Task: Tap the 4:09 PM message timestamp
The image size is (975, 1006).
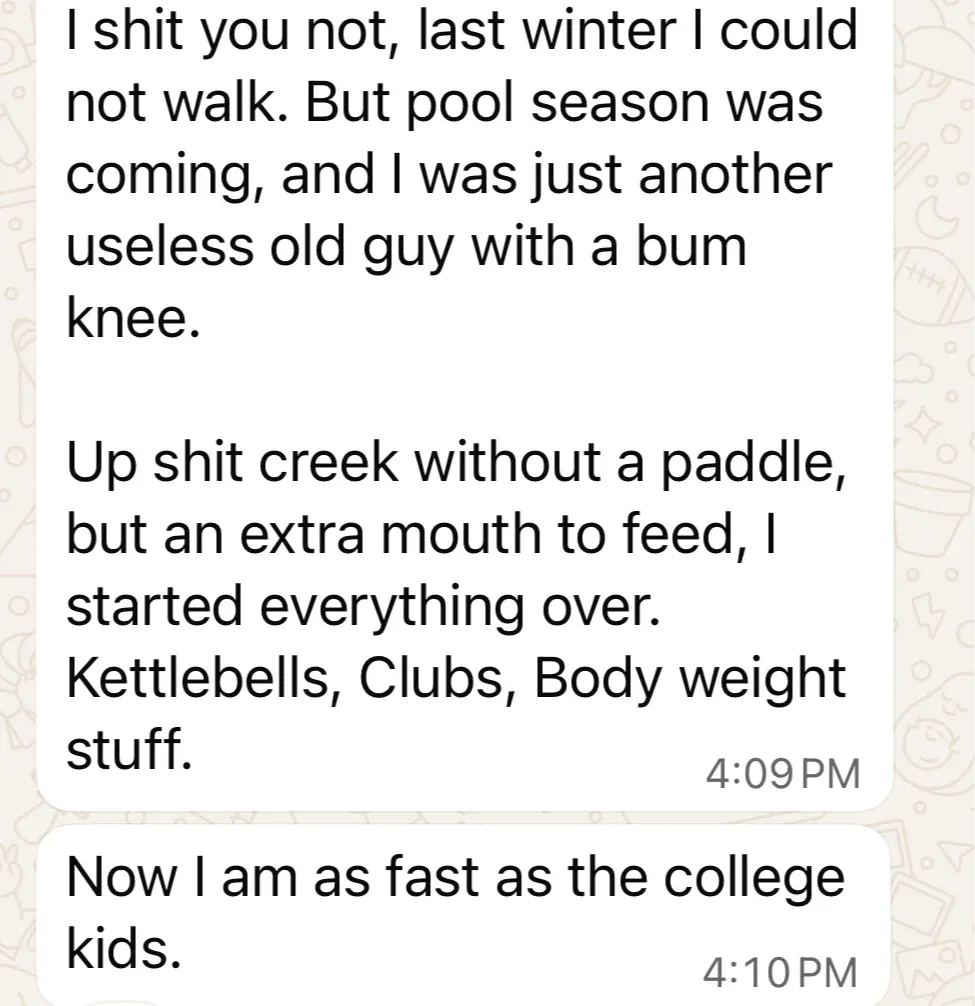Action: pyautogui.click(x=783, y=773)
